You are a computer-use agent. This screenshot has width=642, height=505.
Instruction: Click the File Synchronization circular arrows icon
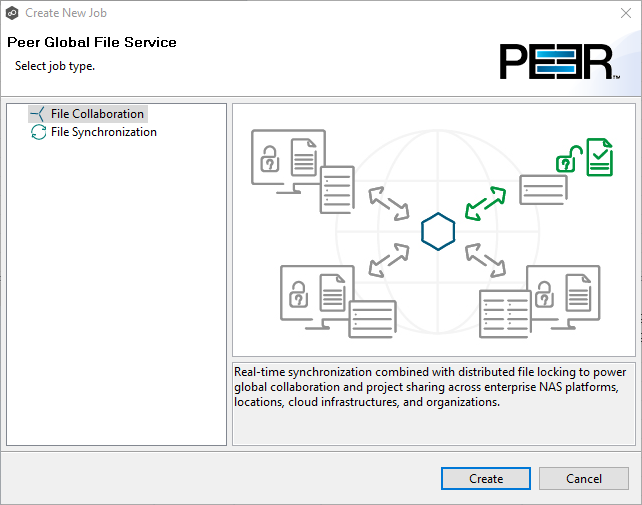coord(38,132)
